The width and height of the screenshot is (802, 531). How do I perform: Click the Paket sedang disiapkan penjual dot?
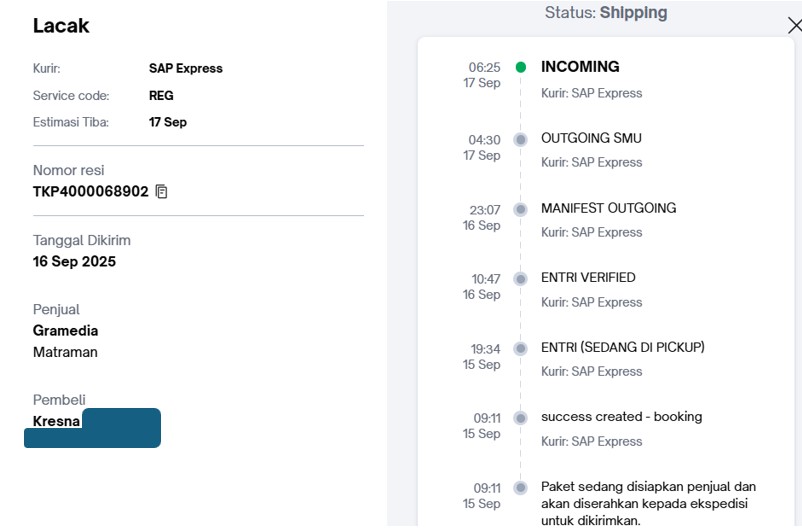point(521,488)
